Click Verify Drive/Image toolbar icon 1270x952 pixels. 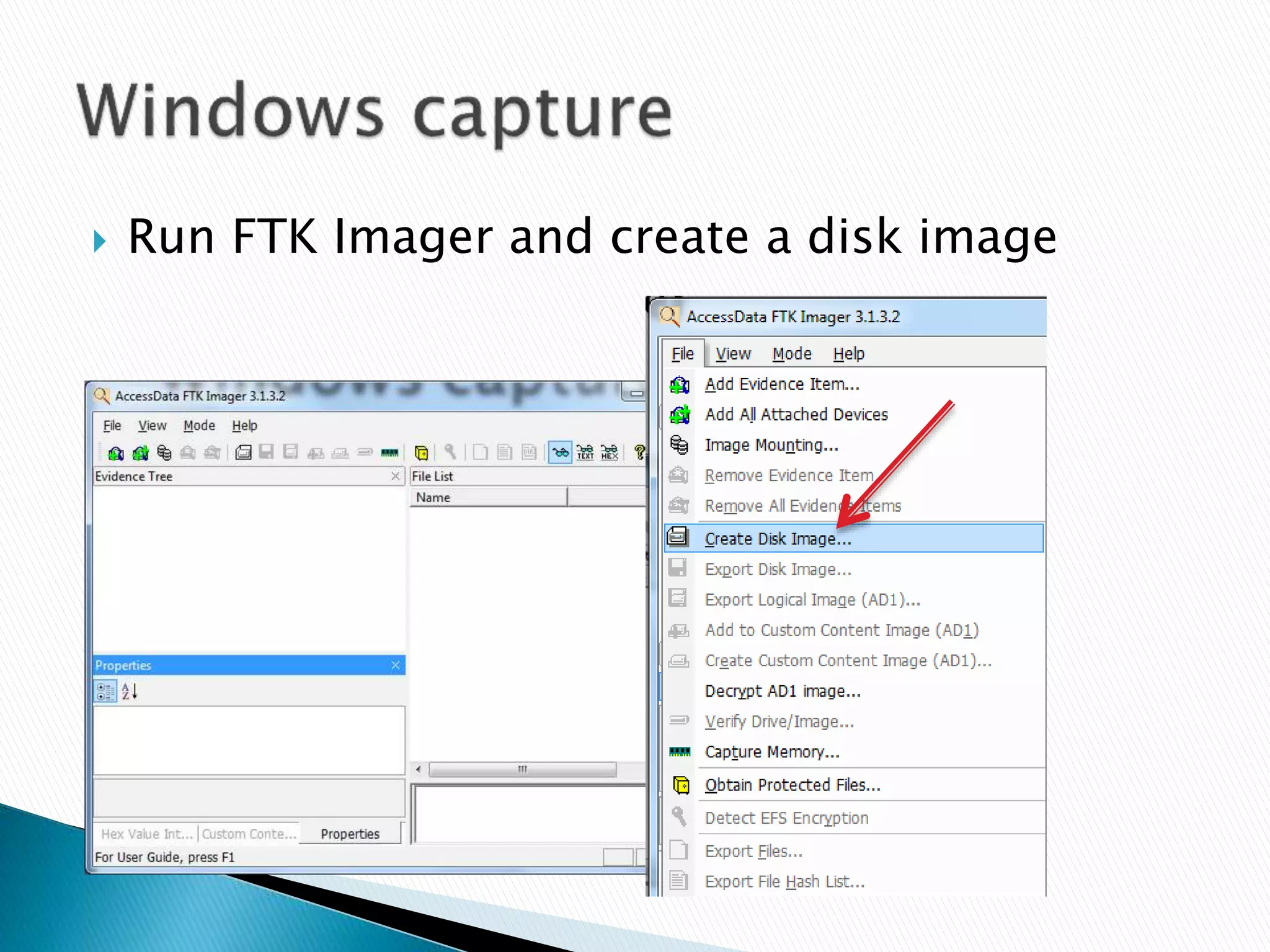tap(365, 452)
